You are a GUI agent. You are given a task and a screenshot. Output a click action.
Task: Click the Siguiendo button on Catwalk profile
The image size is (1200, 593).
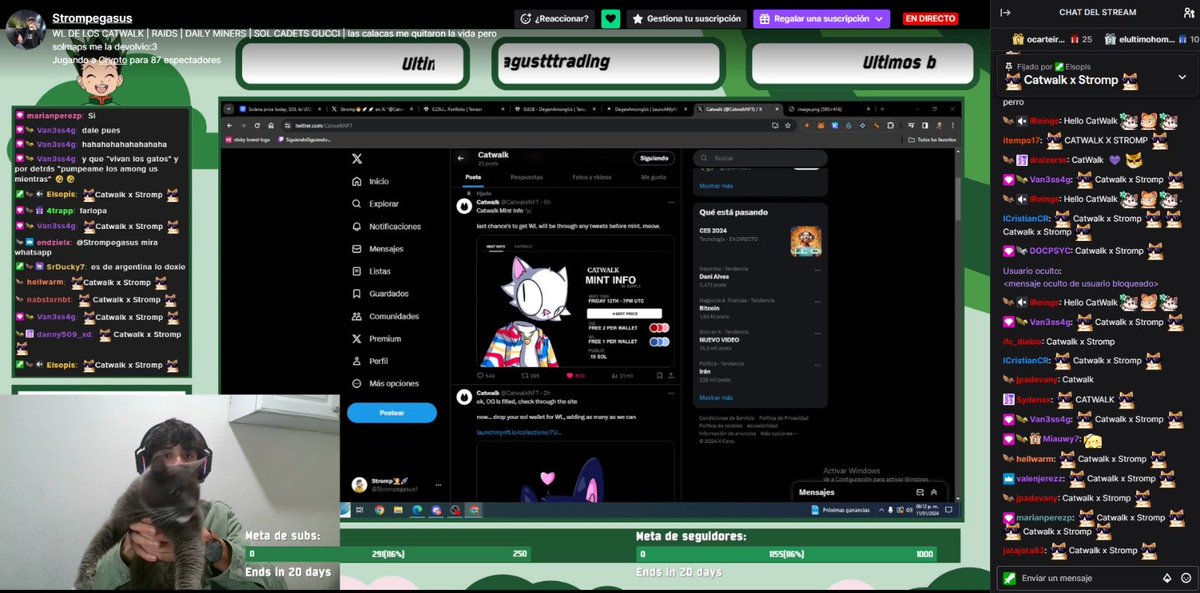655,158
